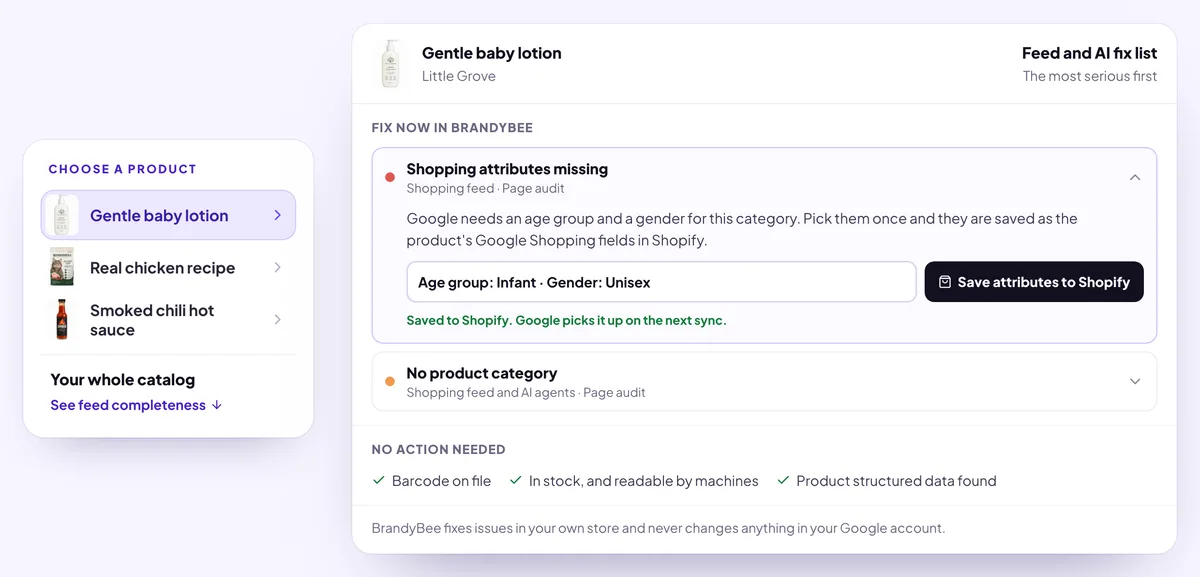Click Shopping feed and AI agents subtitle
Viewport: 1200px width, 577px height.
pyautogui.click(x=526, y=393)
